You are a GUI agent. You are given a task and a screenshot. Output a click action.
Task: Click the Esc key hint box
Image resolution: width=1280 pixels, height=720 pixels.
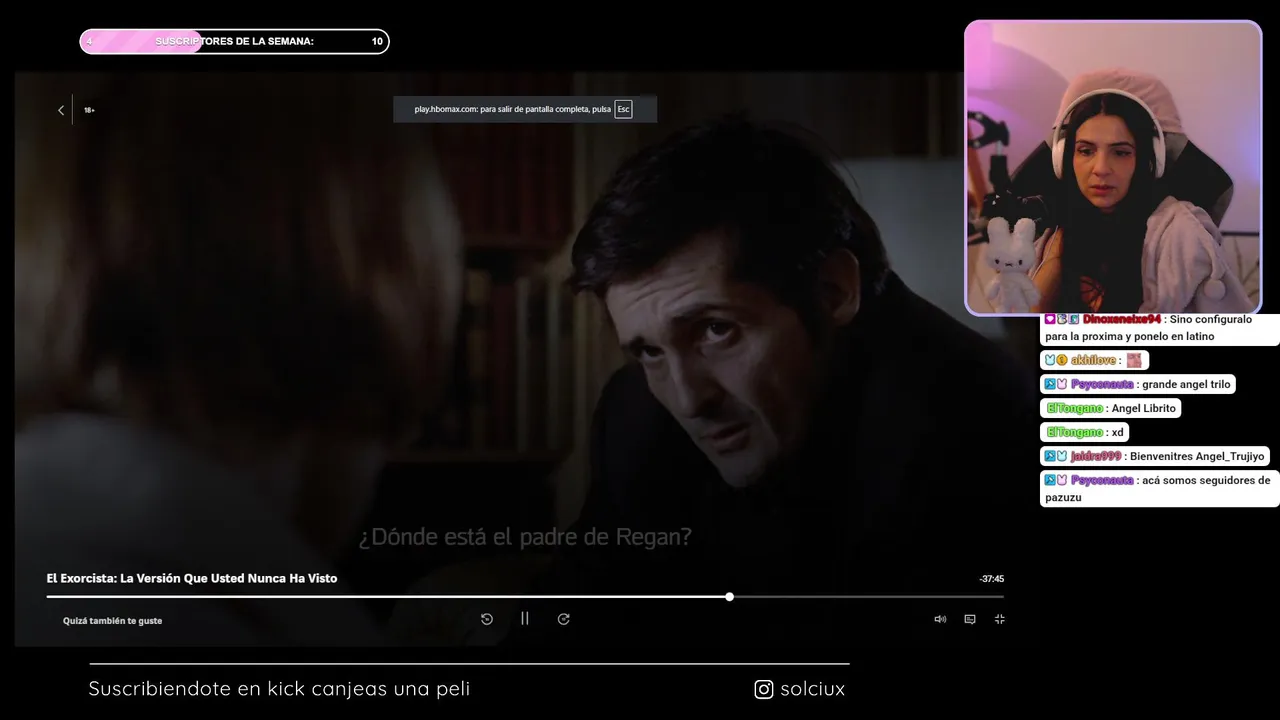(623, 109)
